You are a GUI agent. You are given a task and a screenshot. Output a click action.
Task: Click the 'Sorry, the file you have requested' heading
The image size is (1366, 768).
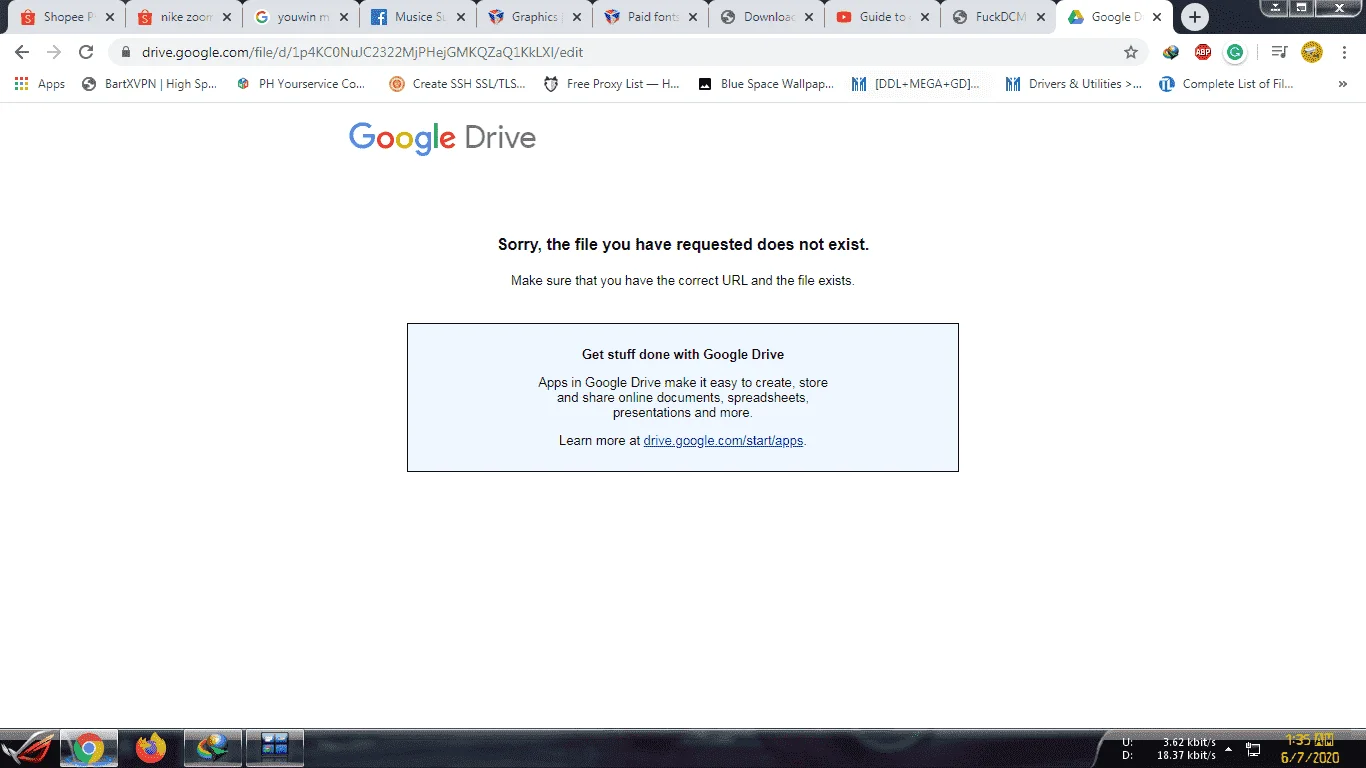[683, 244]
